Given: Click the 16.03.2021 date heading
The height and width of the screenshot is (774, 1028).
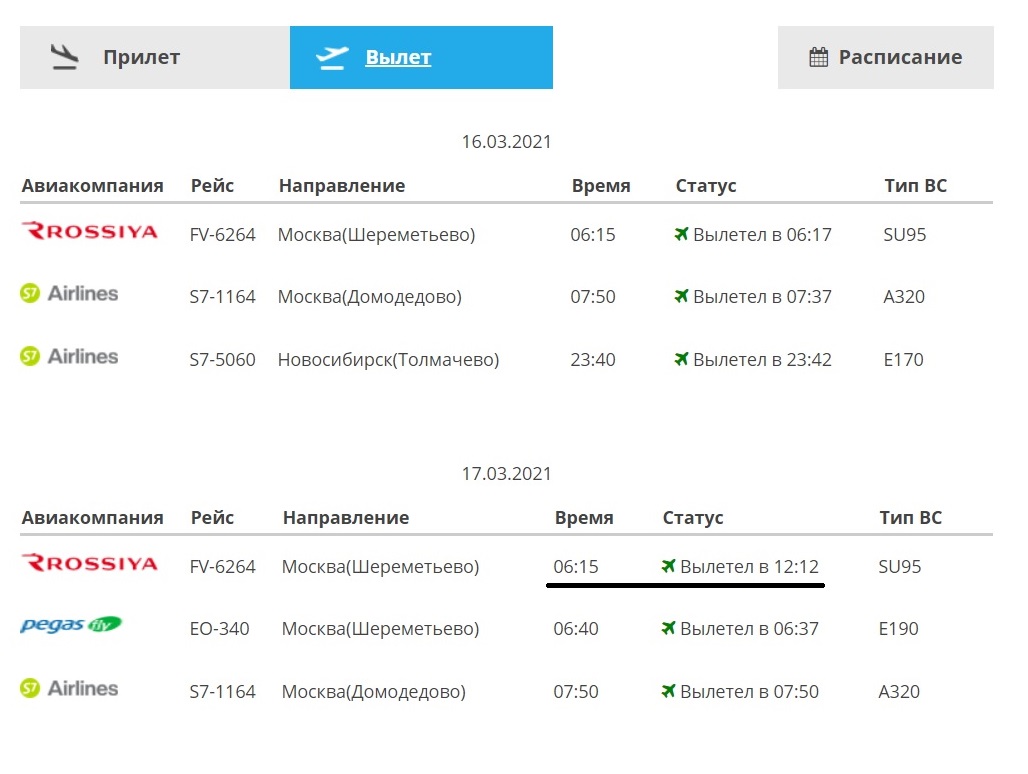Looking at the screenshot, I should tap(506, 142).
